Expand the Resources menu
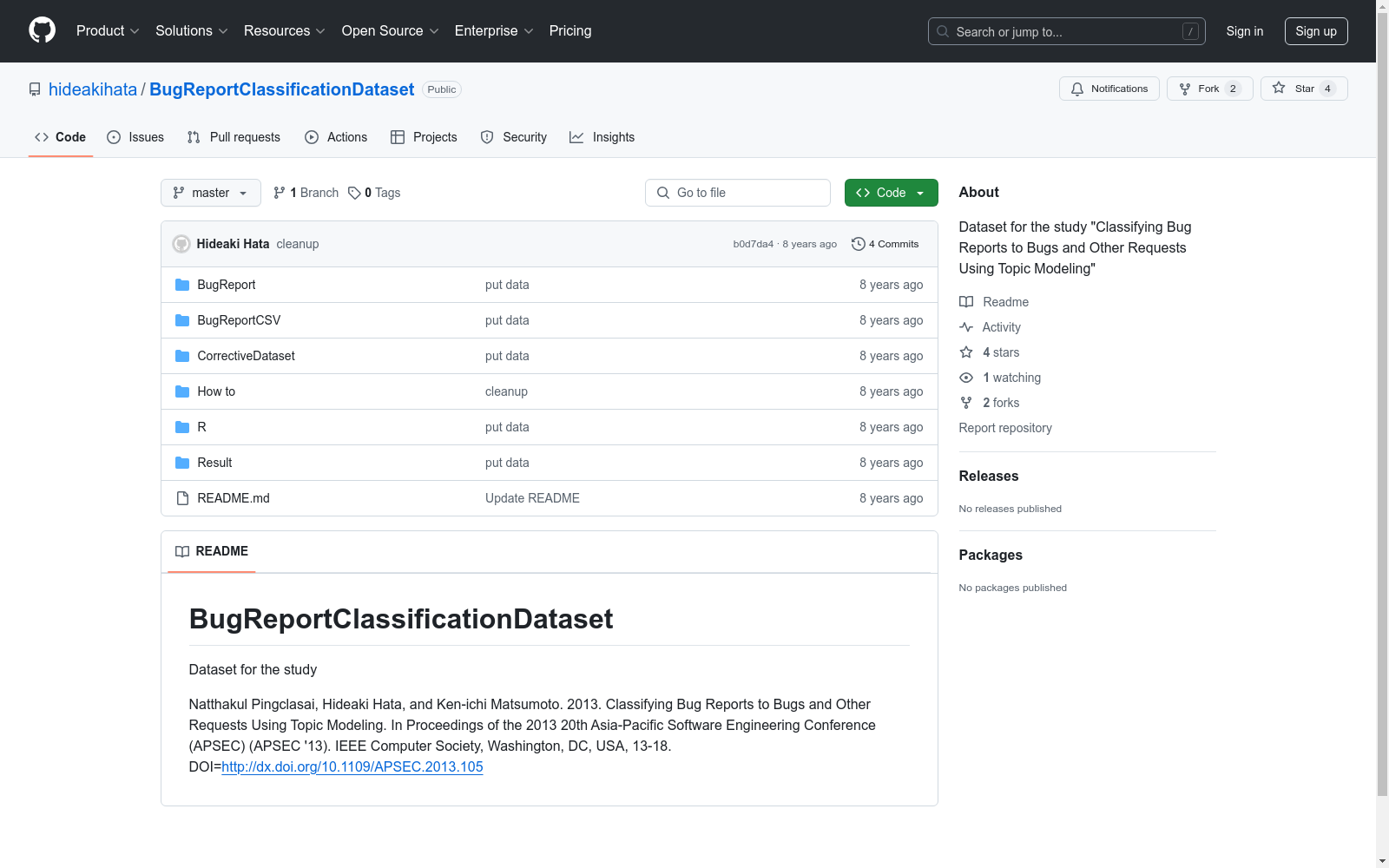The height and width of the screenshot is (868, 1389). [285, 31]
